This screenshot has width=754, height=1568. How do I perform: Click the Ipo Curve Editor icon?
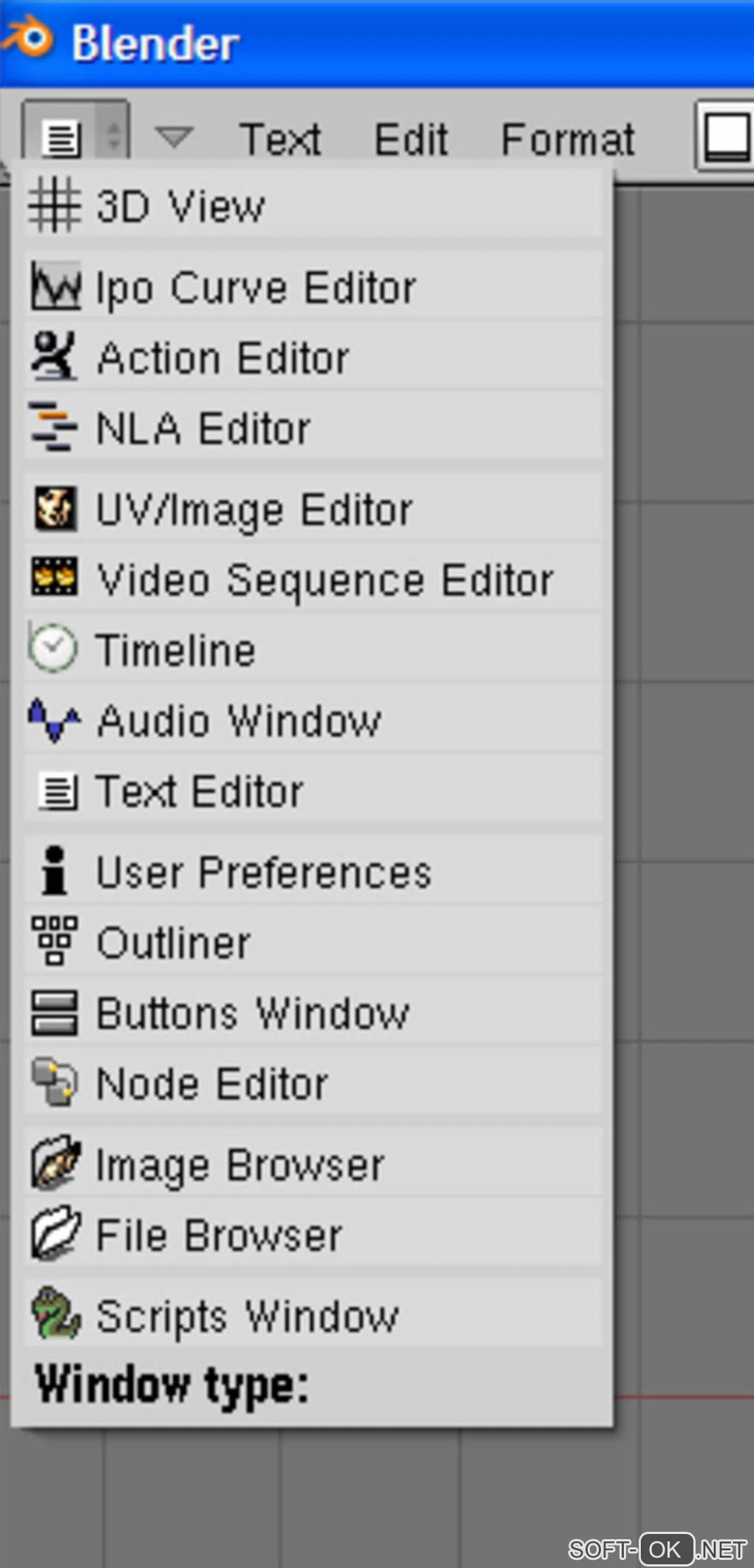click(x=55, y=287)
